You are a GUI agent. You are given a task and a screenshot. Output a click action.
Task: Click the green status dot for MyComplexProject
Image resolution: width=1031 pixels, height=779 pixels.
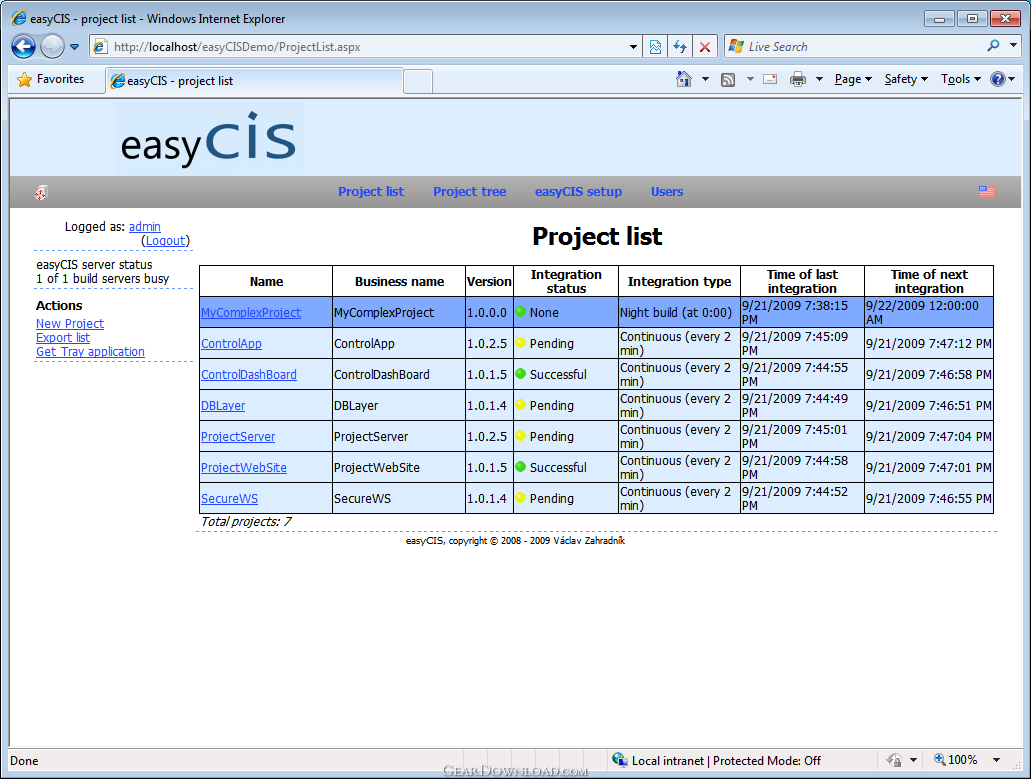coord(521,312)
